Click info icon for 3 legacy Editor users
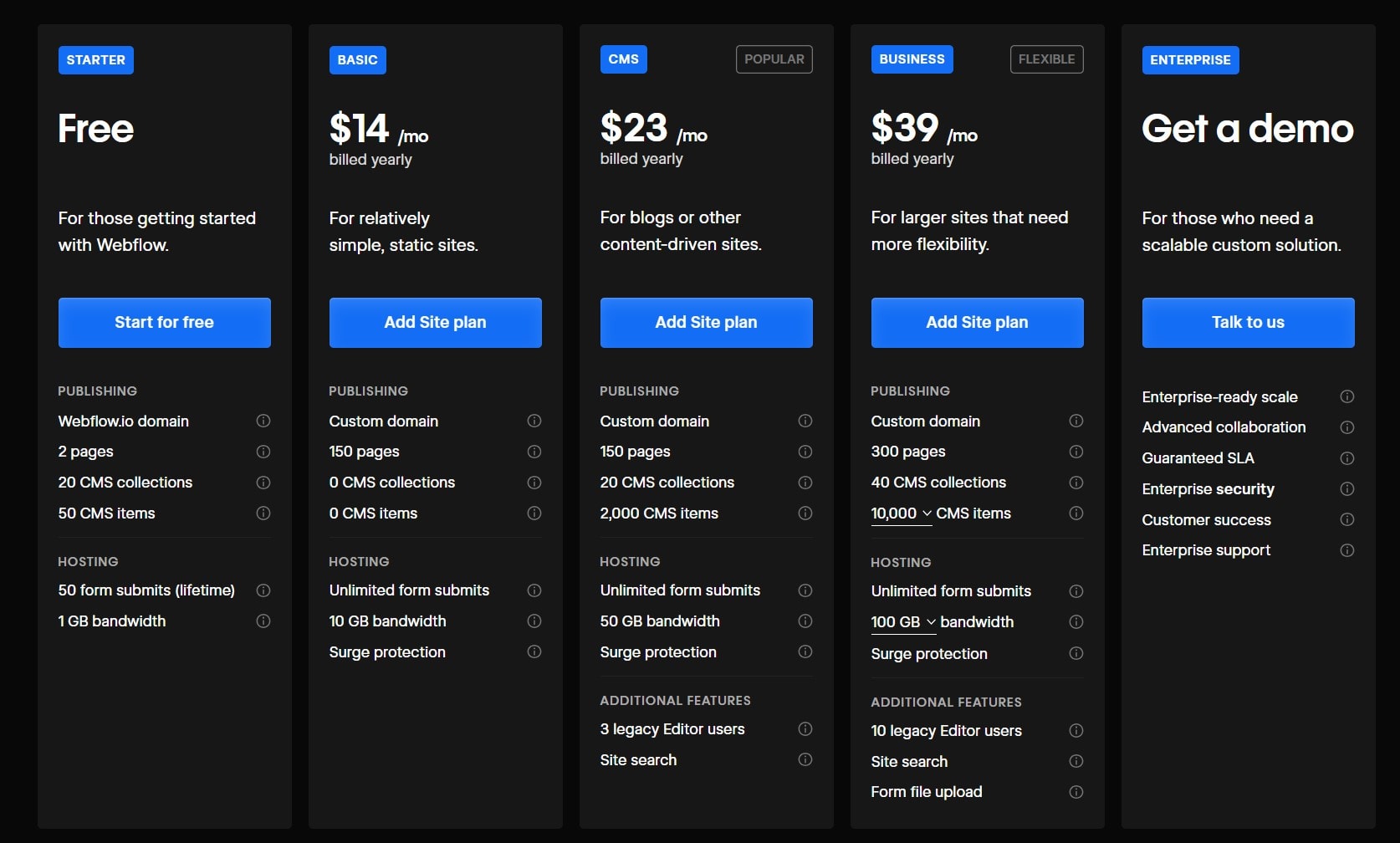Image resolution: width=1400 pixels, height=843 pixels. point(805,728)
